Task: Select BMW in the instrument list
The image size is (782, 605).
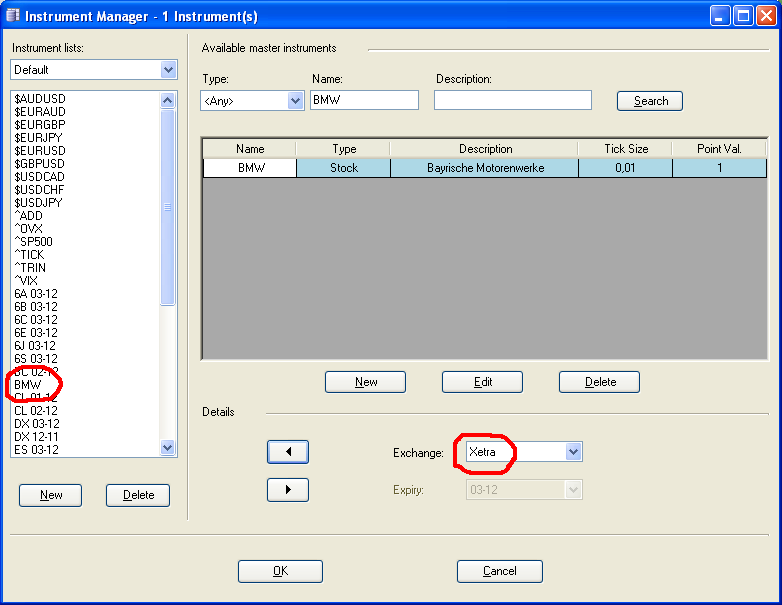Action: point(28,385)
